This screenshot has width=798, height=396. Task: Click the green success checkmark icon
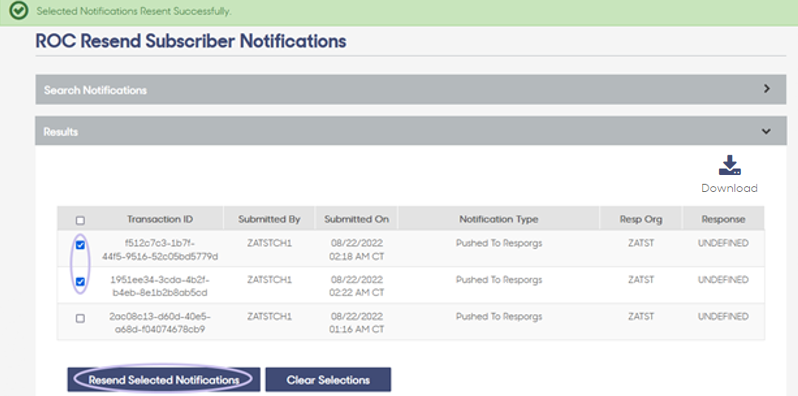pyautogui.click(x=18, y=11)
